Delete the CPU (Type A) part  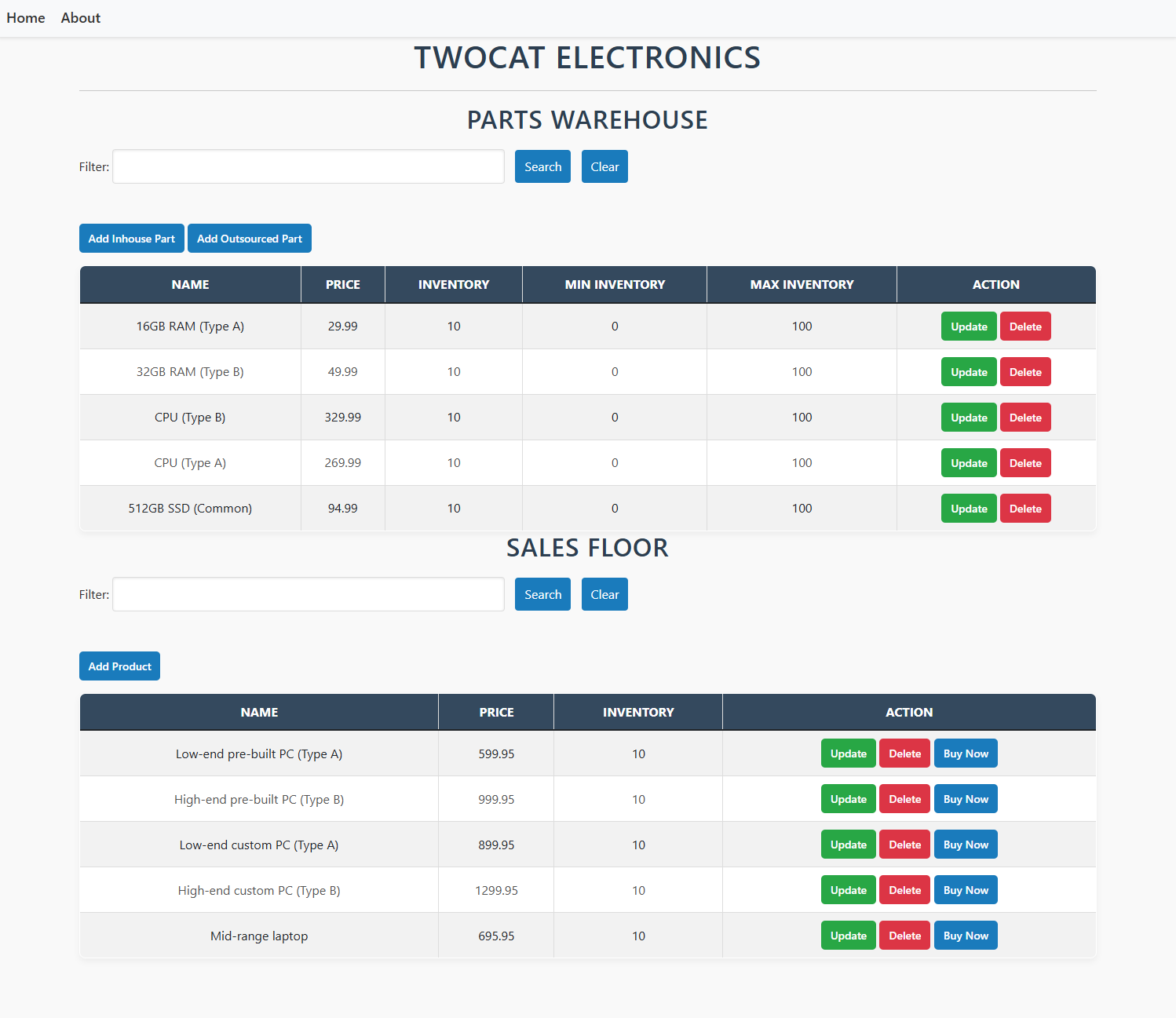click(1025, 463)
